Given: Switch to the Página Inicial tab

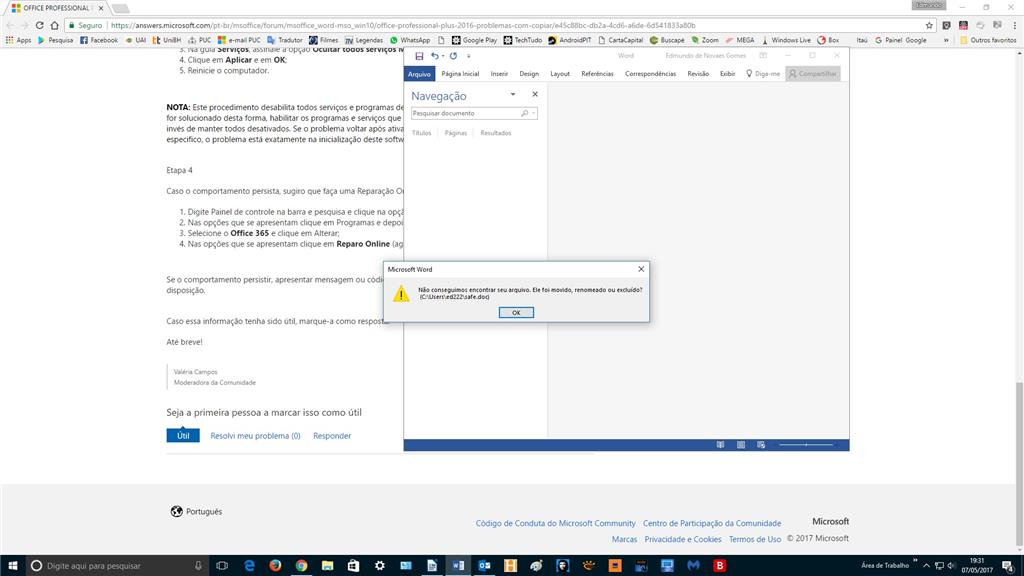Looking at the screenshot, I should click(x=460, y=74).
